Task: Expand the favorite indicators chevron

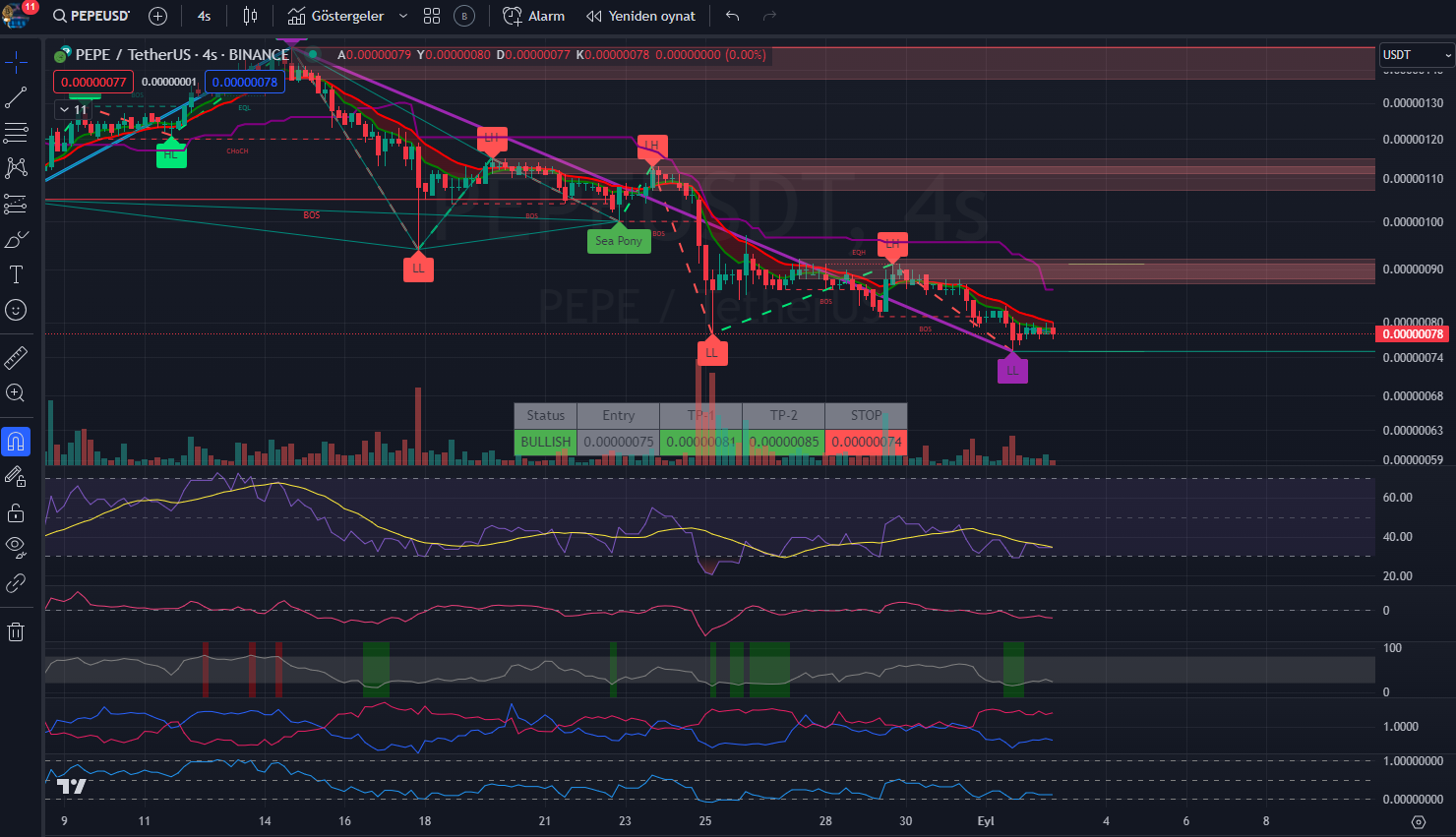Action: click(x=403, y=16)
